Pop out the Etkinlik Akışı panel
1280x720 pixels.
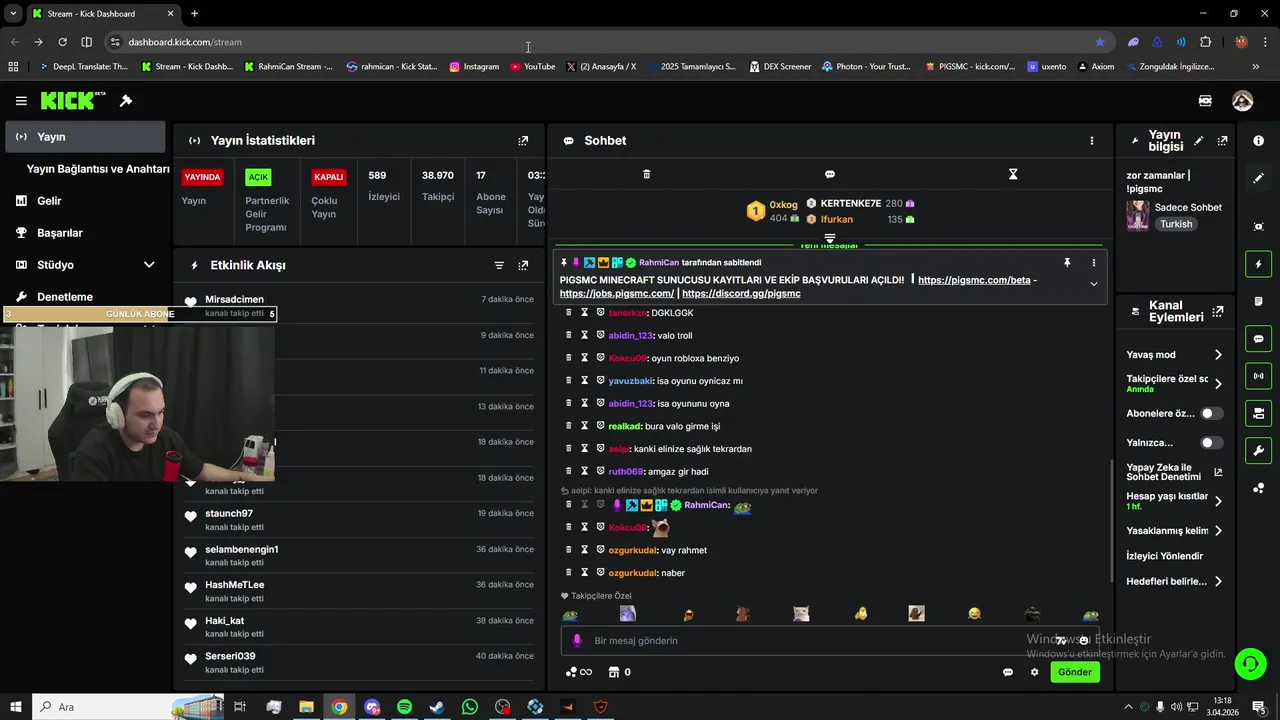523,265
